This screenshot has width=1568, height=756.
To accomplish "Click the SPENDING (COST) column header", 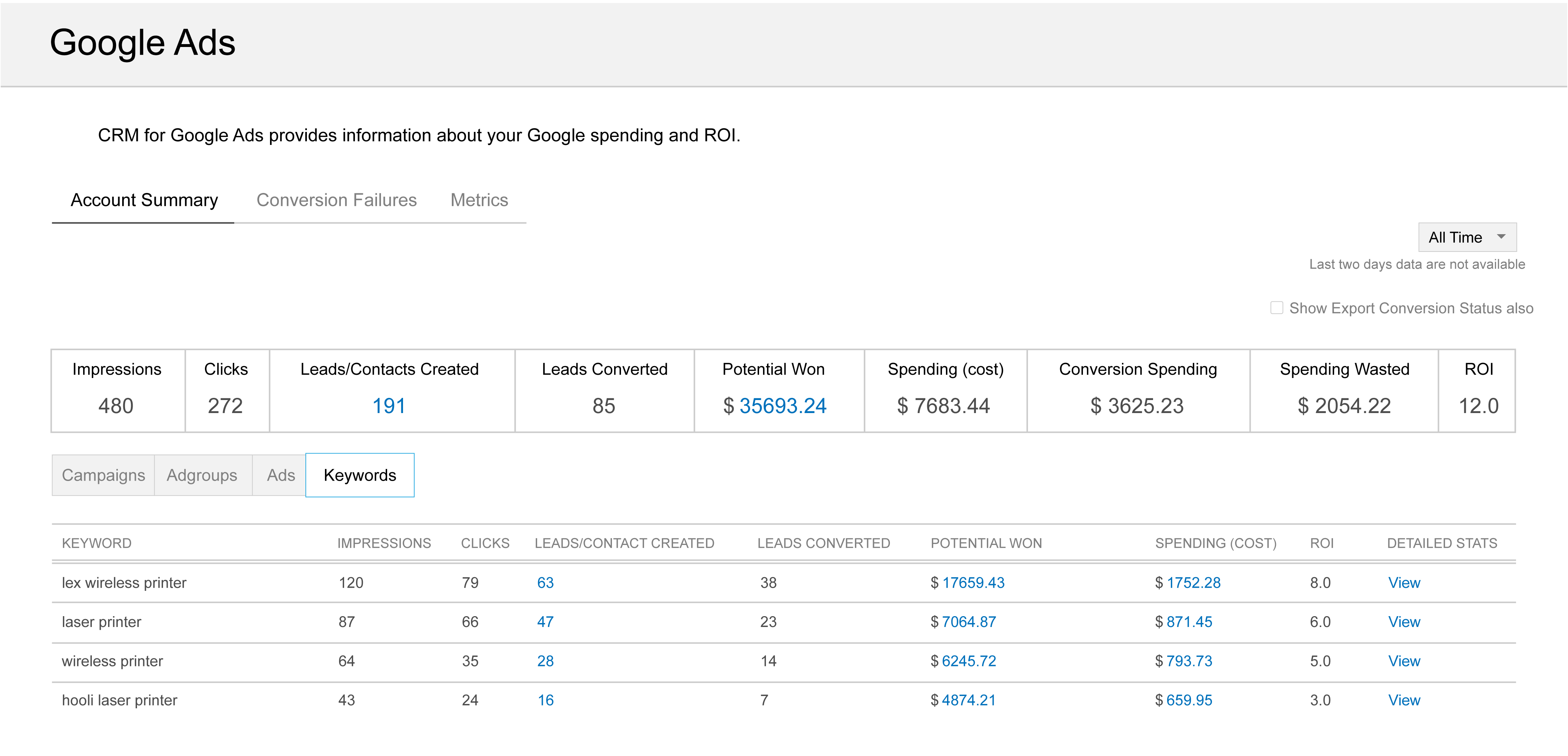I will 1216,544.
